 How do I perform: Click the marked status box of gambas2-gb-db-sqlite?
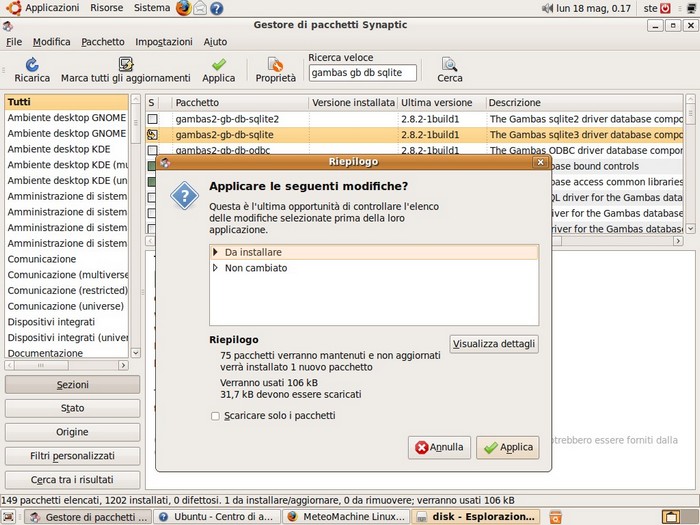(x=153, y=134)
